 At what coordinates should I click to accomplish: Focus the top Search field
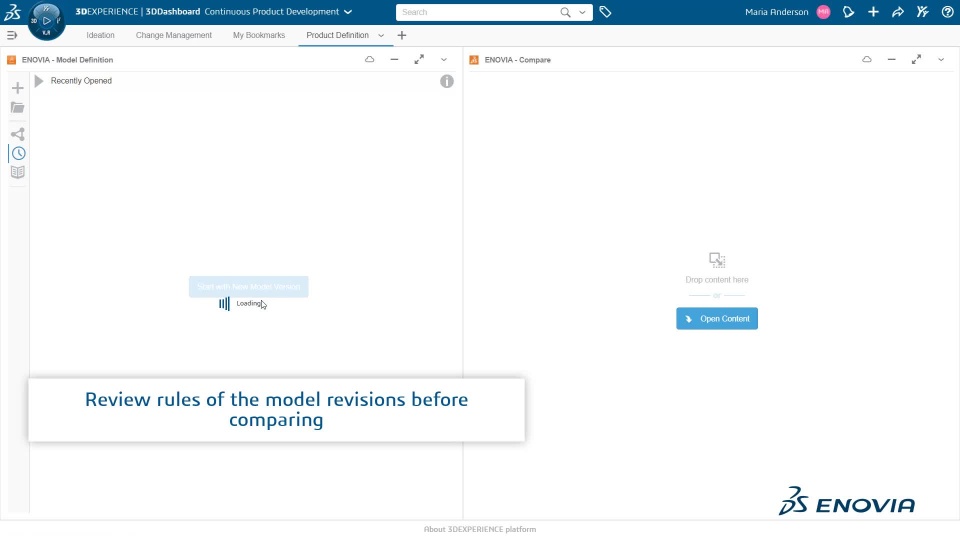click(x=478, y=12)
